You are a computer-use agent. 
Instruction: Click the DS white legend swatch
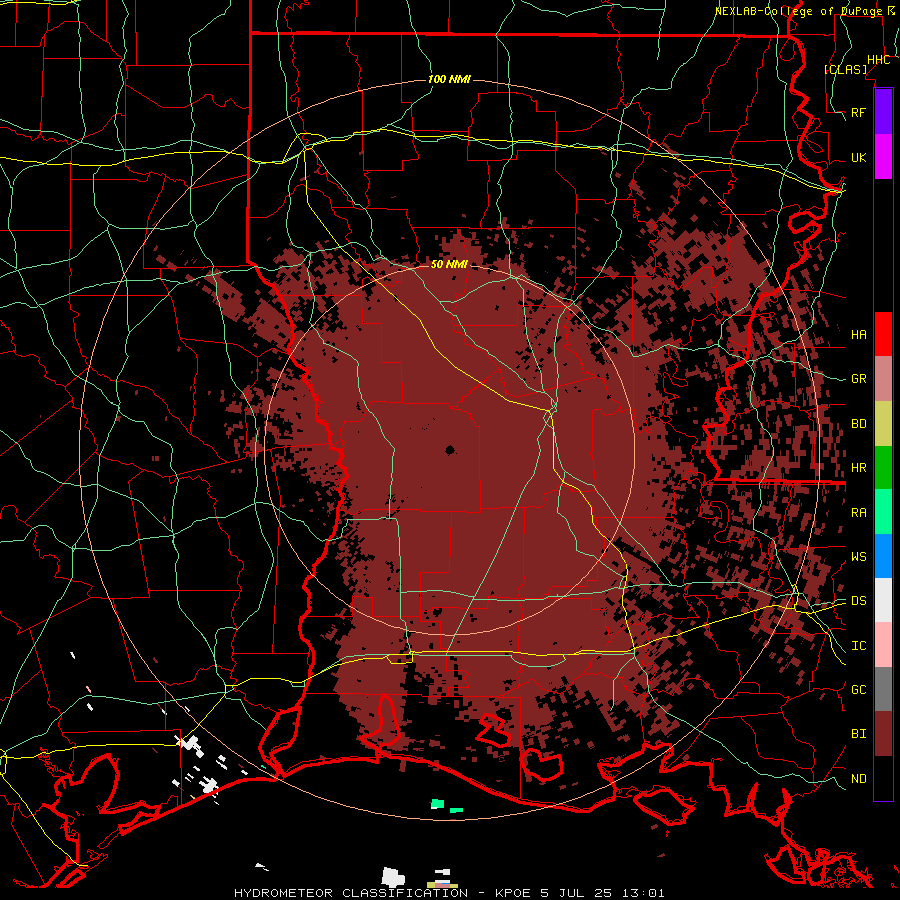883,600
